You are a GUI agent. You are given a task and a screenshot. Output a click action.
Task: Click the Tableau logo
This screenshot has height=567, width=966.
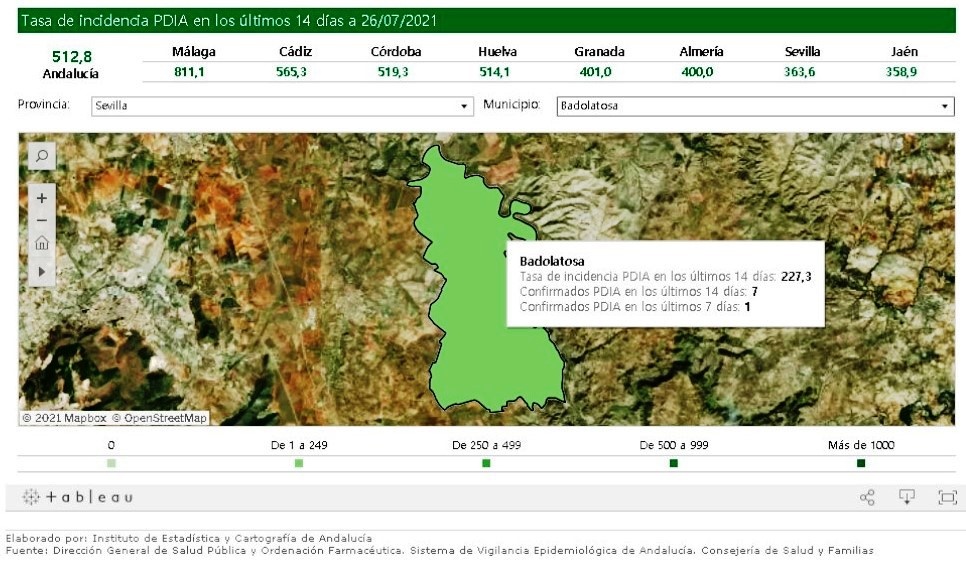coord(78,497)
